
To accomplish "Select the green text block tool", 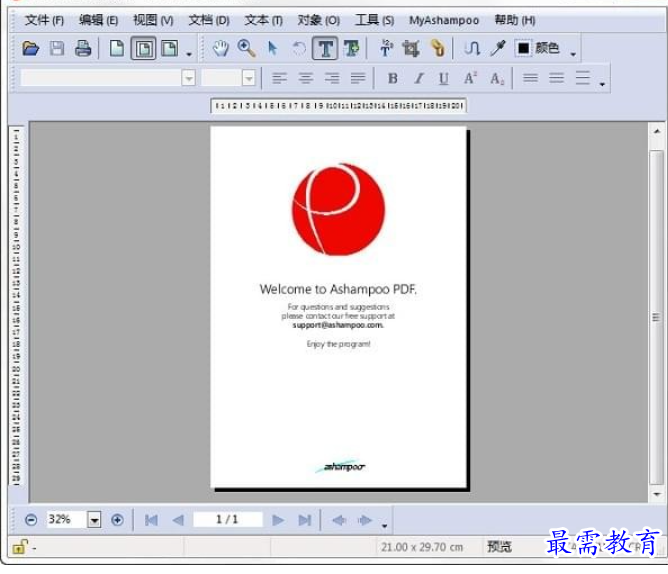I will click(x=351, y=49).
